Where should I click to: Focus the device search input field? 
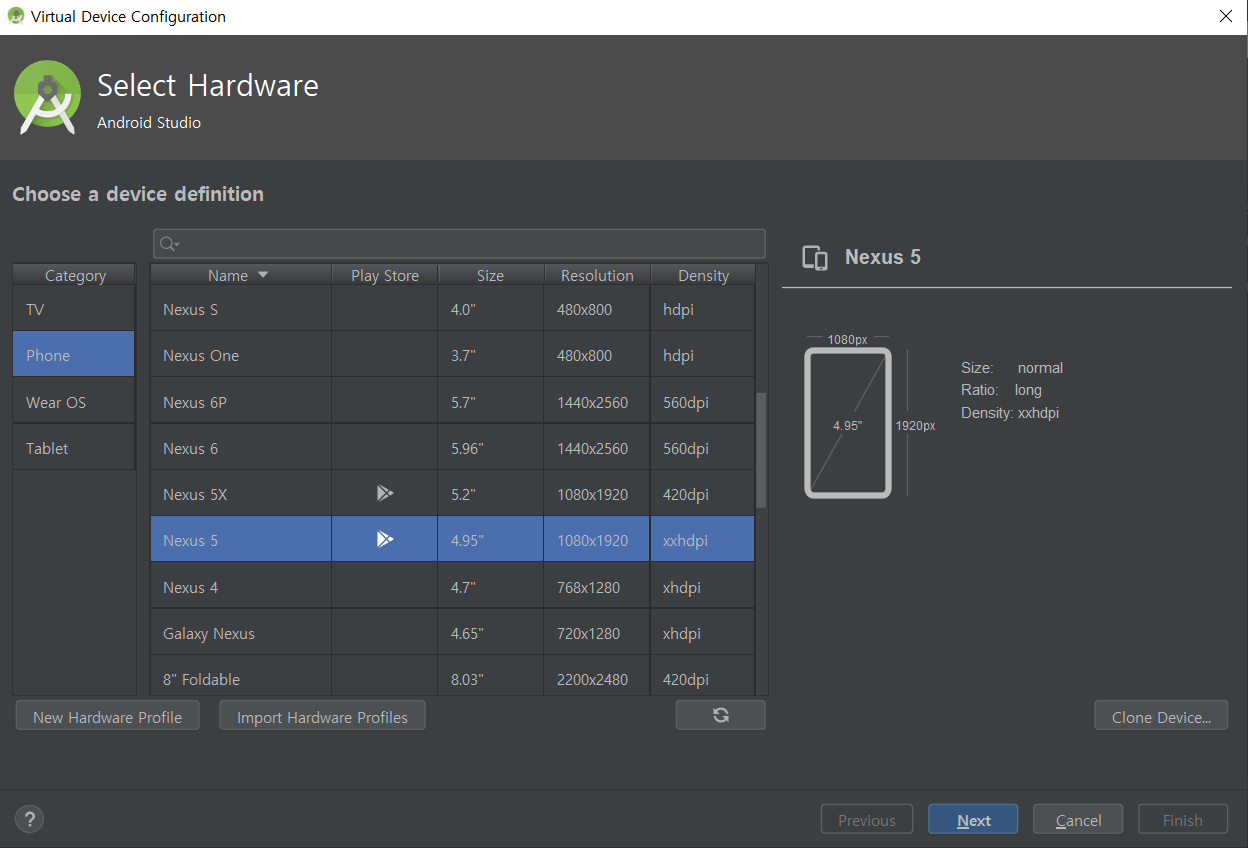(460, 244)
